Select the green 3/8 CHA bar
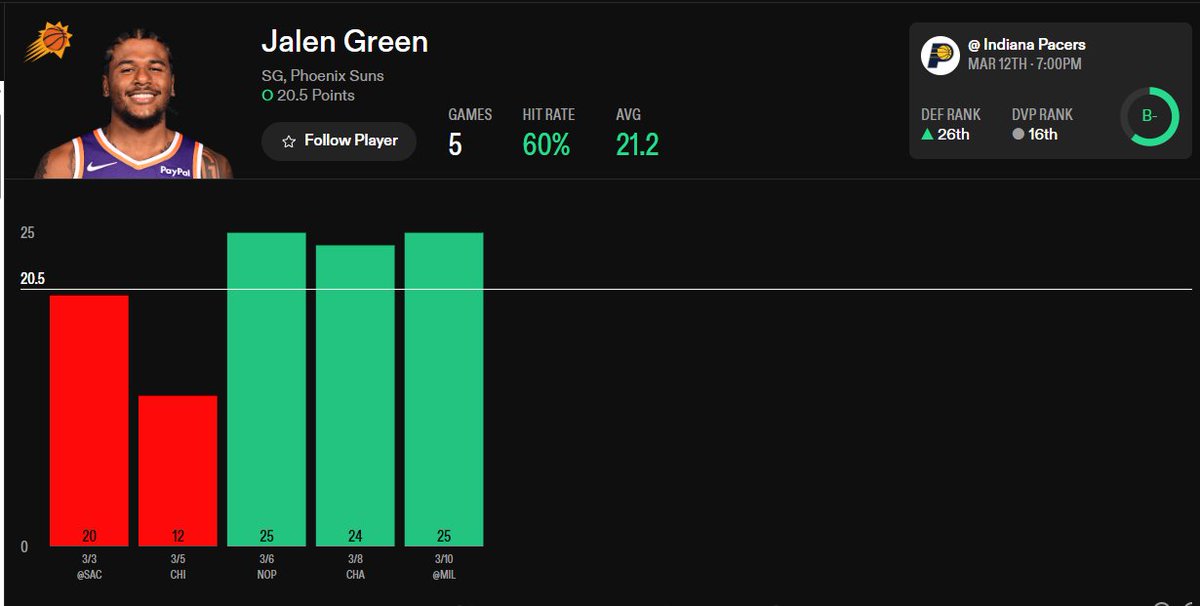This screenshot has height=606, width=1200. pyautogui.click(x=355, y=396)
